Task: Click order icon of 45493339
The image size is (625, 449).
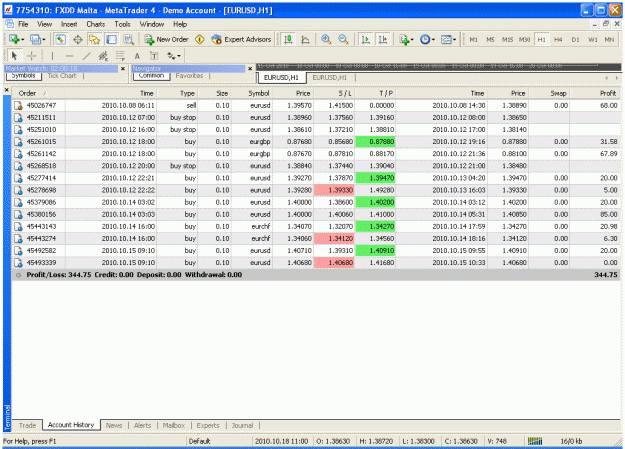Action: point(18,263)
